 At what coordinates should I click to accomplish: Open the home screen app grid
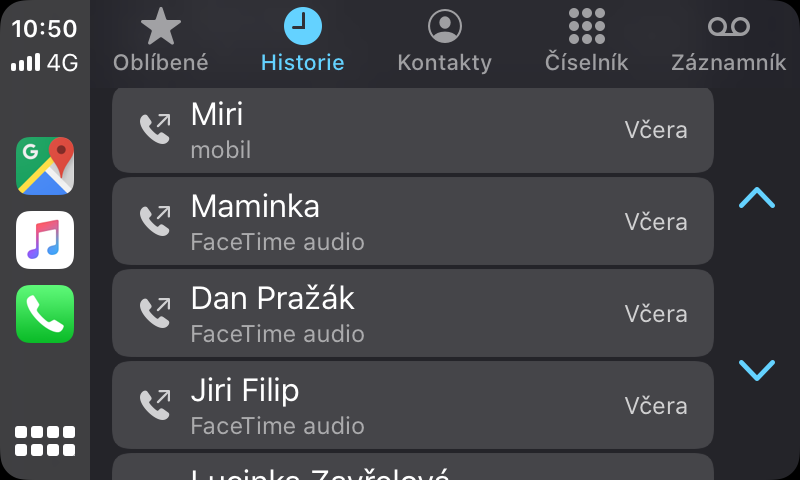click(45, 440)
